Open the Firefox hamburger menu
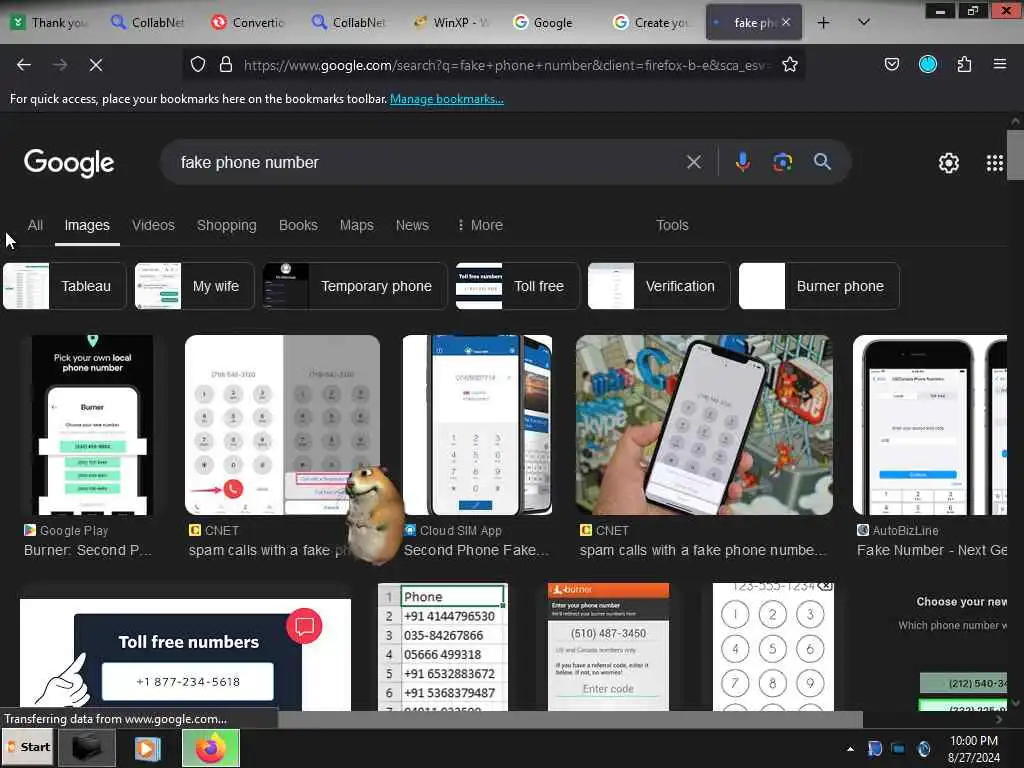Screen dimensions: 1024x768 coord(999,64)
